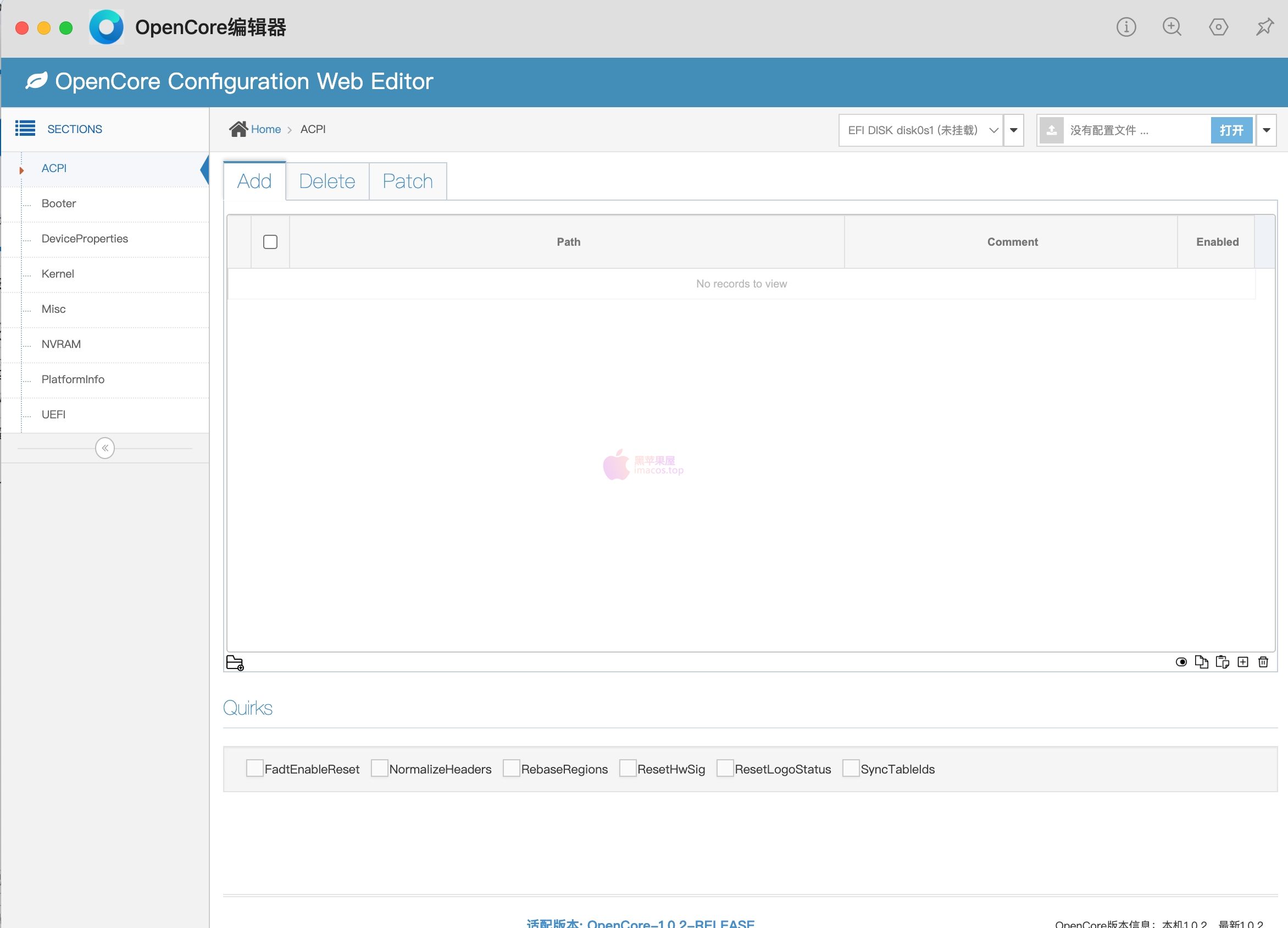Open the hexagon settings icon
The width and height of the screenshot is (1288, 928).
[1218, 27]
